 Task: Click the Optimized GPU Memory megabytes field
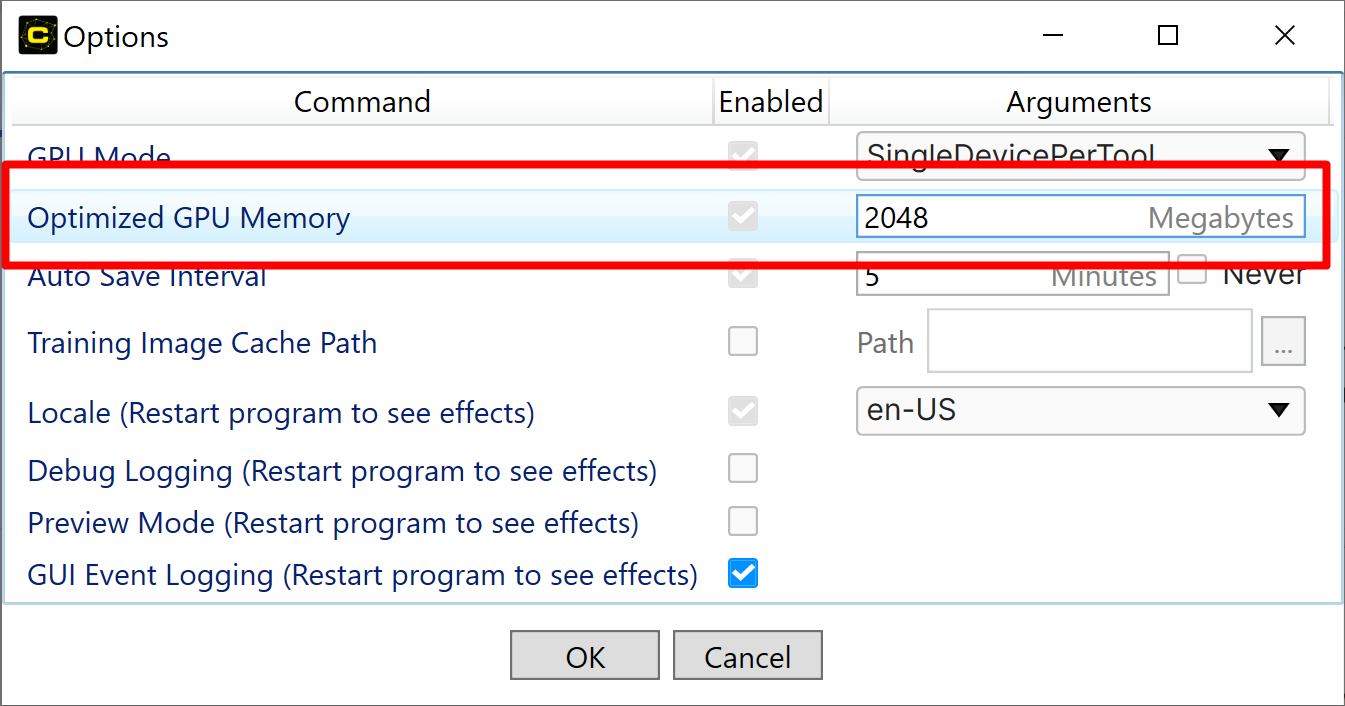coord(1000,217)
